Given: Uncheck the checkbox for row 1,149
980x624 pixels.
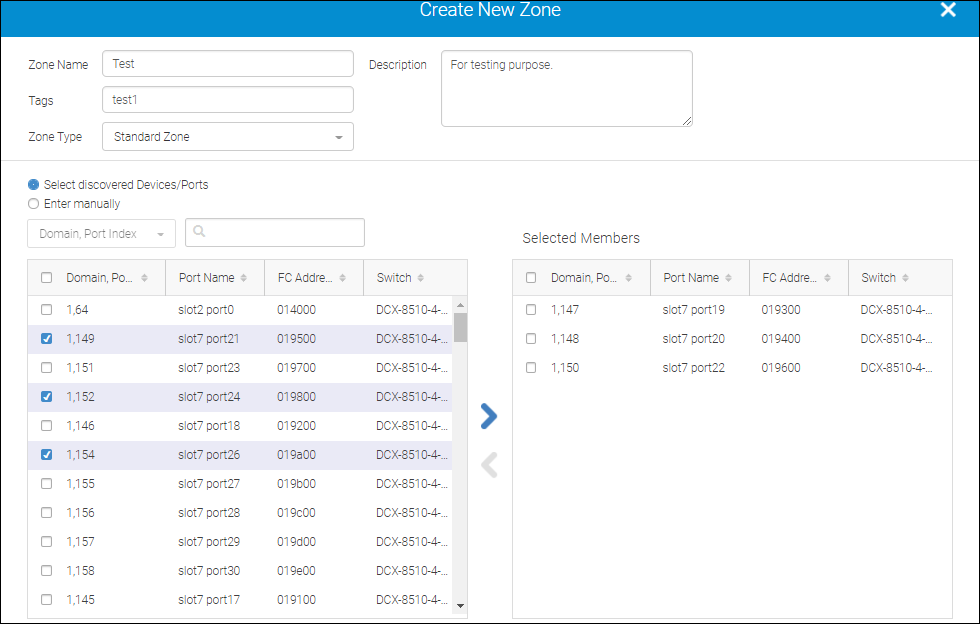Looking at the screenshot, I should [x=45, y=339].
